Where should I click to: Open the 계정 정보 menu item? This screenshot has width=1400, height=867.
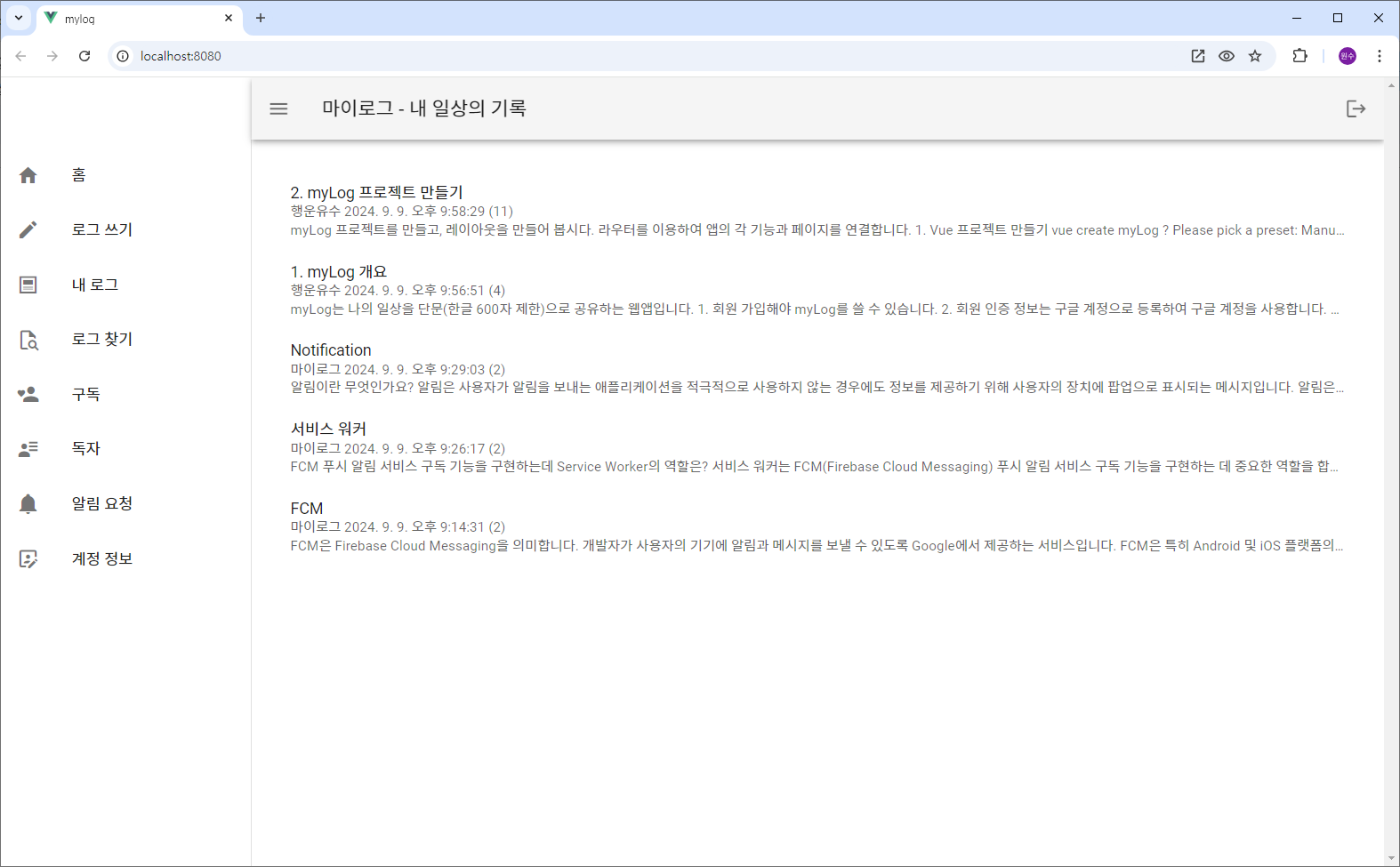[125, 558]
